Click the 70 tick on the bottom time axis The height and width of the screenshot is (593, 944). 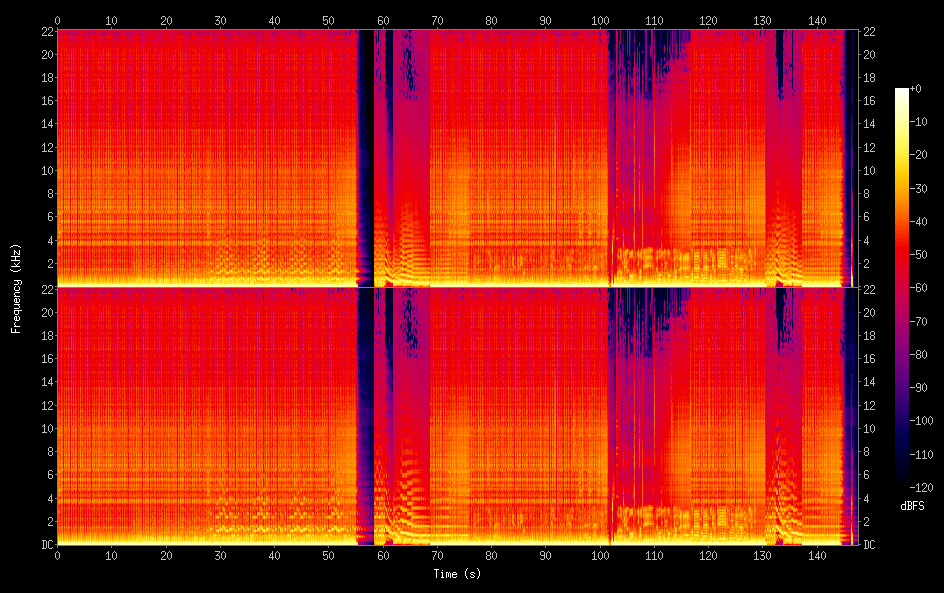(437, 556)
